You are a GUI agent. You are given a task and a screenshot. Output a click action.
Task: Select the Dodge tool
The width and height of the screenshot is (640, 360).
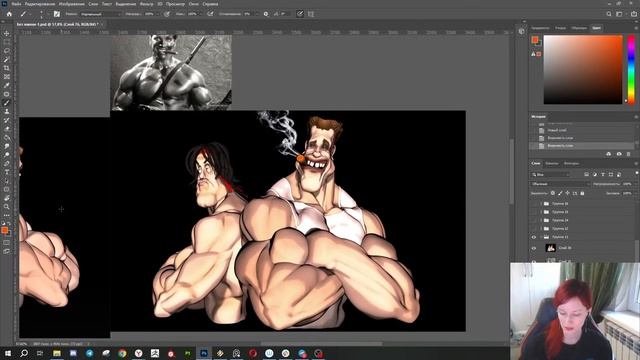pyautogui.click(x=7, y=155)
